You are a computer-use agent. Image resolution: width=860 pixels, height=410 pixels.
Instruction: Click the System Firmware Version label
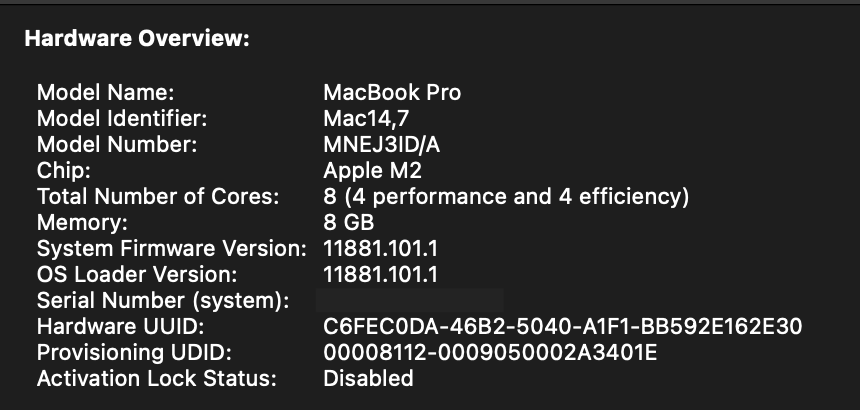(171, 249)
